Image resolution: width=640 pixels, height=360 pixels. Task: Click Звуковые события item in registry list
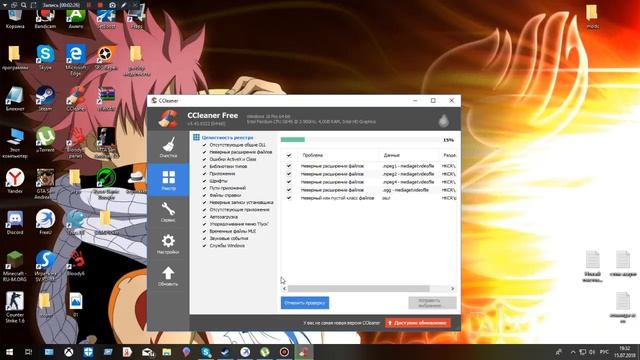pos(229,238)
